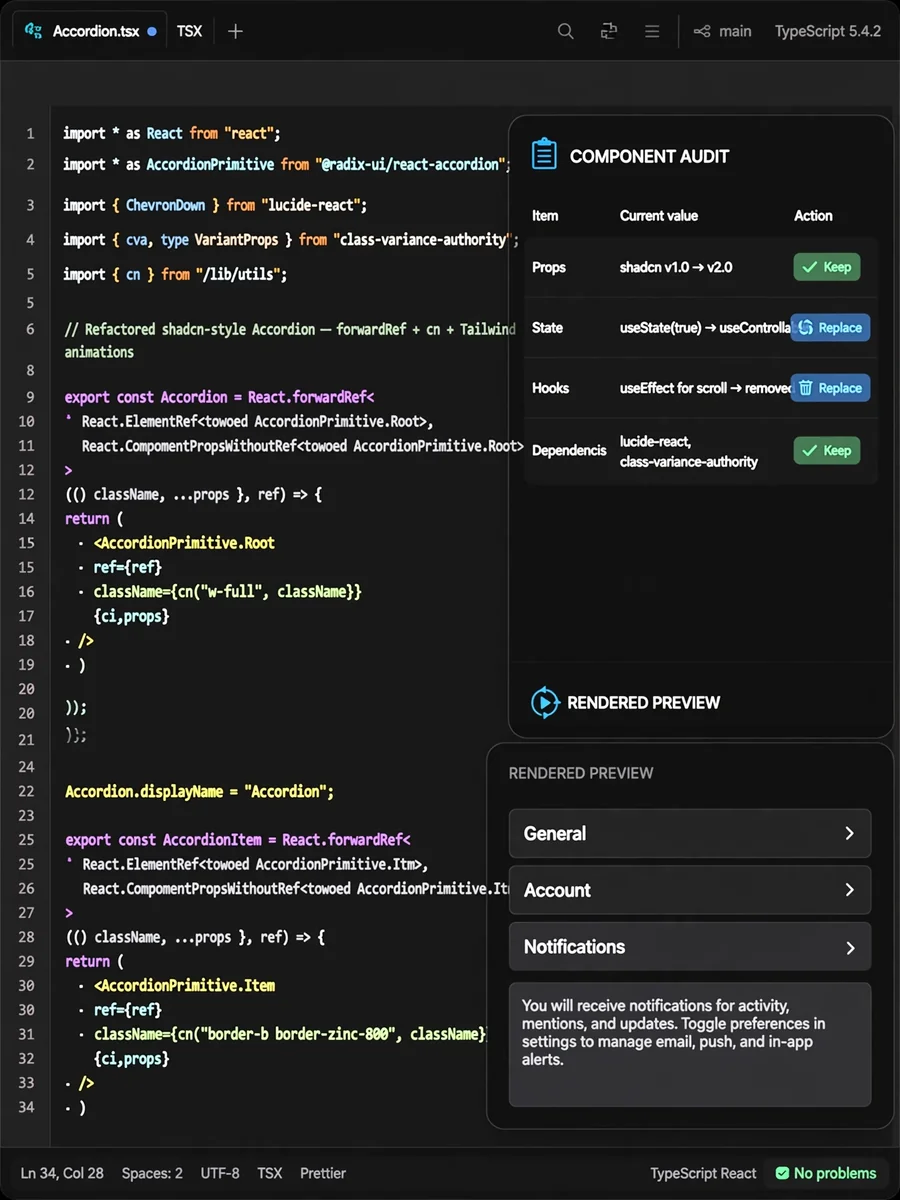Click the notifications description text box
Screen dimensions: 900x1200
(690, 1045)
